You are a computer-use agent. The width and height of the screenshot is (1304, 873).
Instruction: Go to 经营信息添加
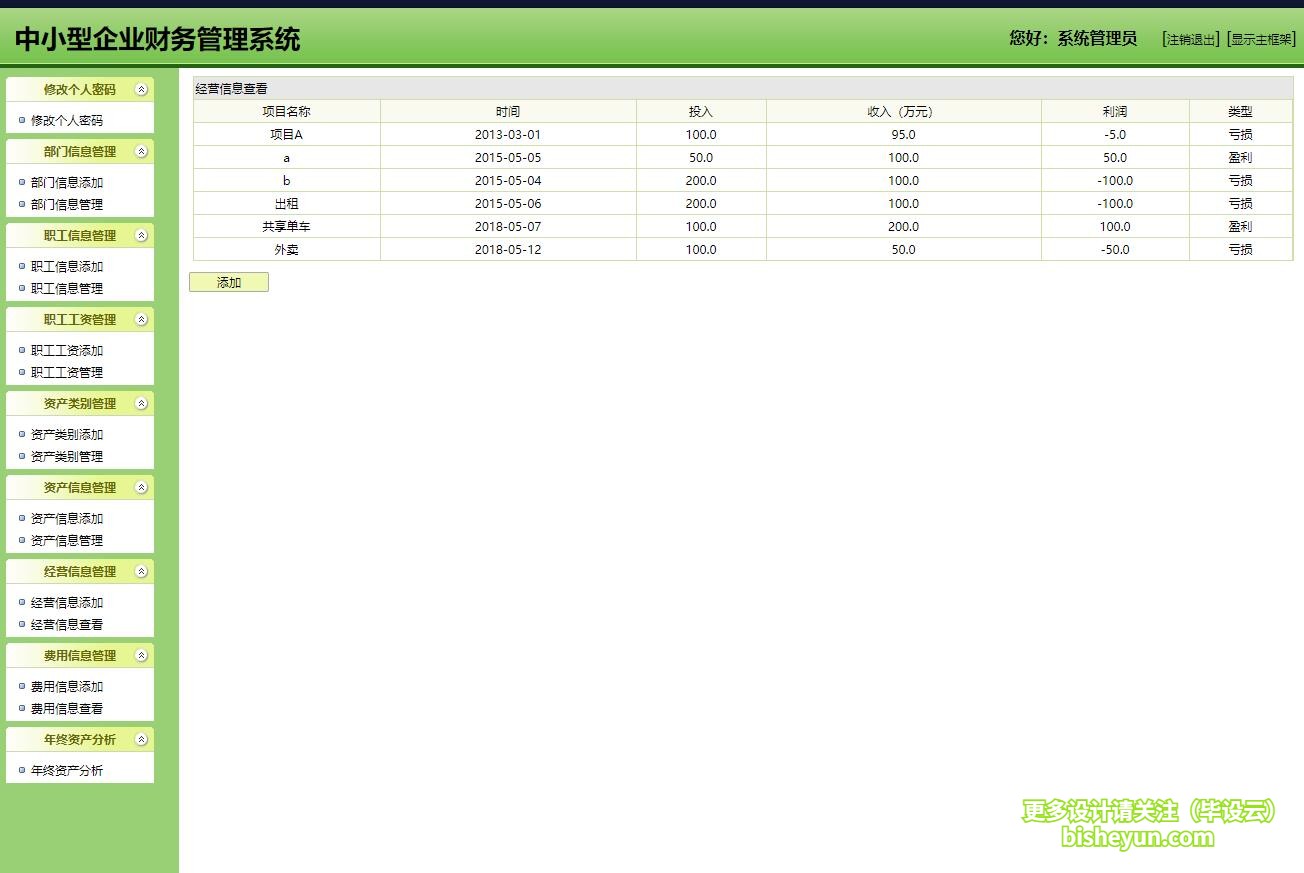click(67, 603)
